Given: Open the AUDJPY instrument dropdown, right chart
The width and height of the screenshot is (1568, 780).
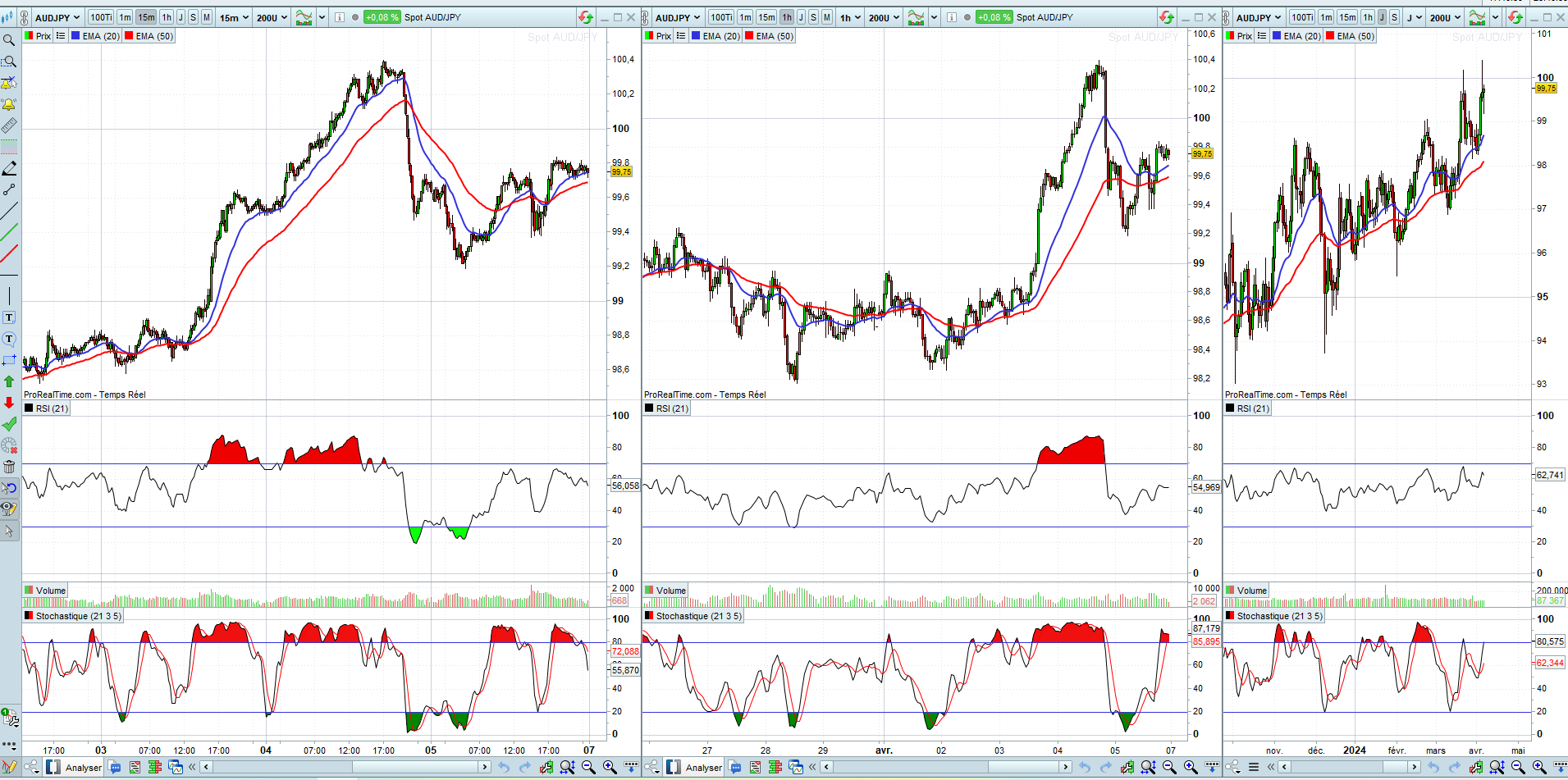Looking at the screenshot, I should [1259, 17].
